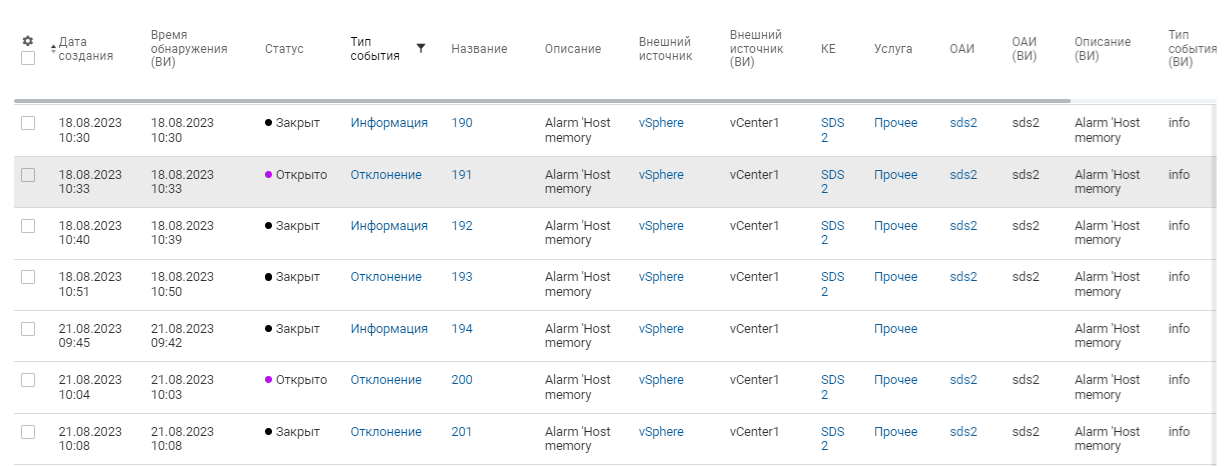
Task: Open sds2 ОАИ link in row 200
Action: click(963, 380)
